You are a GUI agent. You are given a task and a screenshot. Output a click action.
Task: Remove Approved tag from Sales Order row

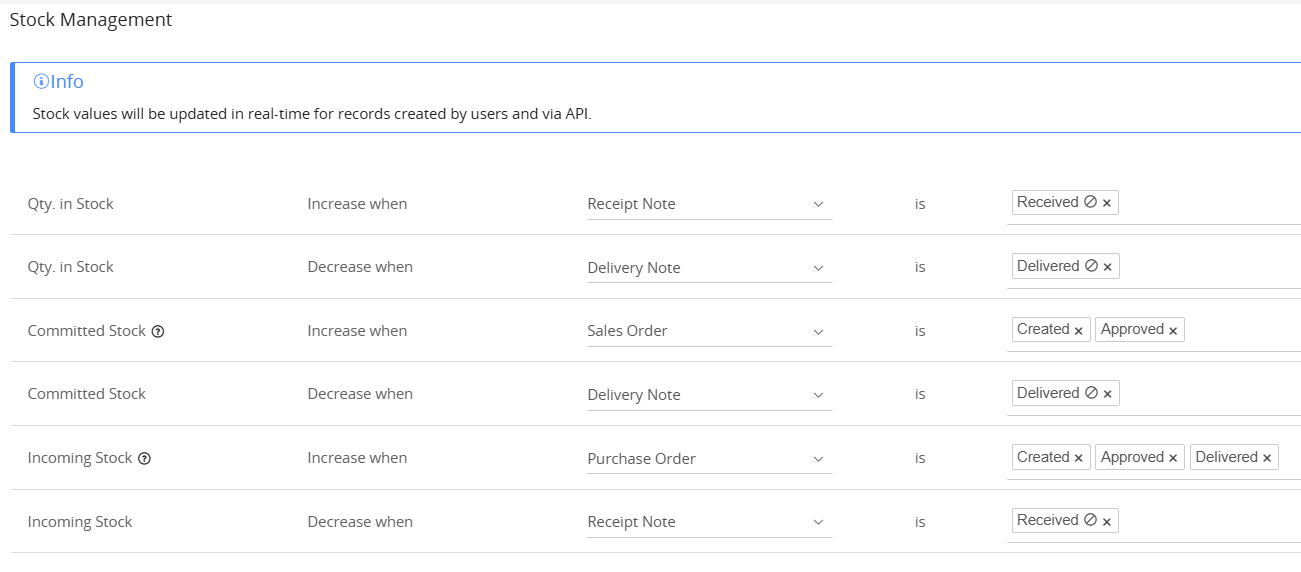tap(1173, 331)
